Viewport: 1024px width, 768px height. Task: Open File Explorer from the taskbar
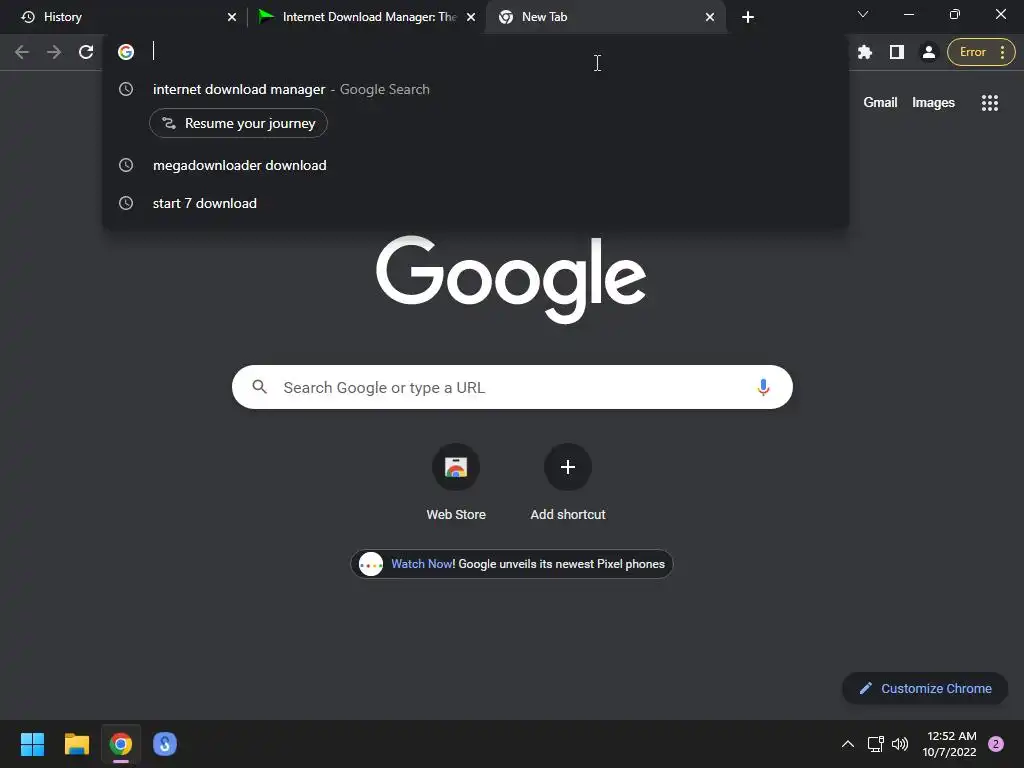(76, 744)
